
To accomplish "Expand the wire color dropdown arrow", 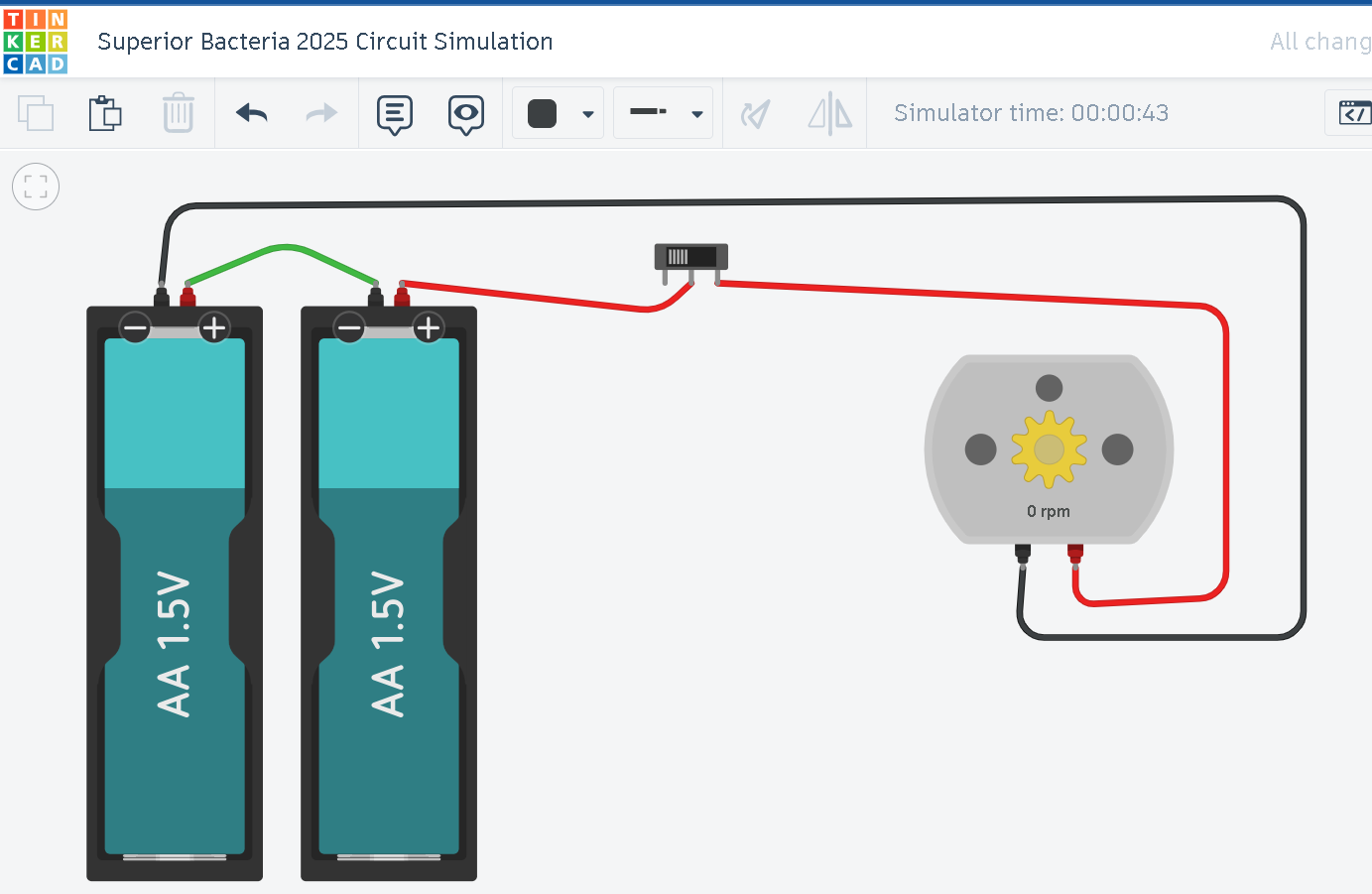I will point(588,114).
